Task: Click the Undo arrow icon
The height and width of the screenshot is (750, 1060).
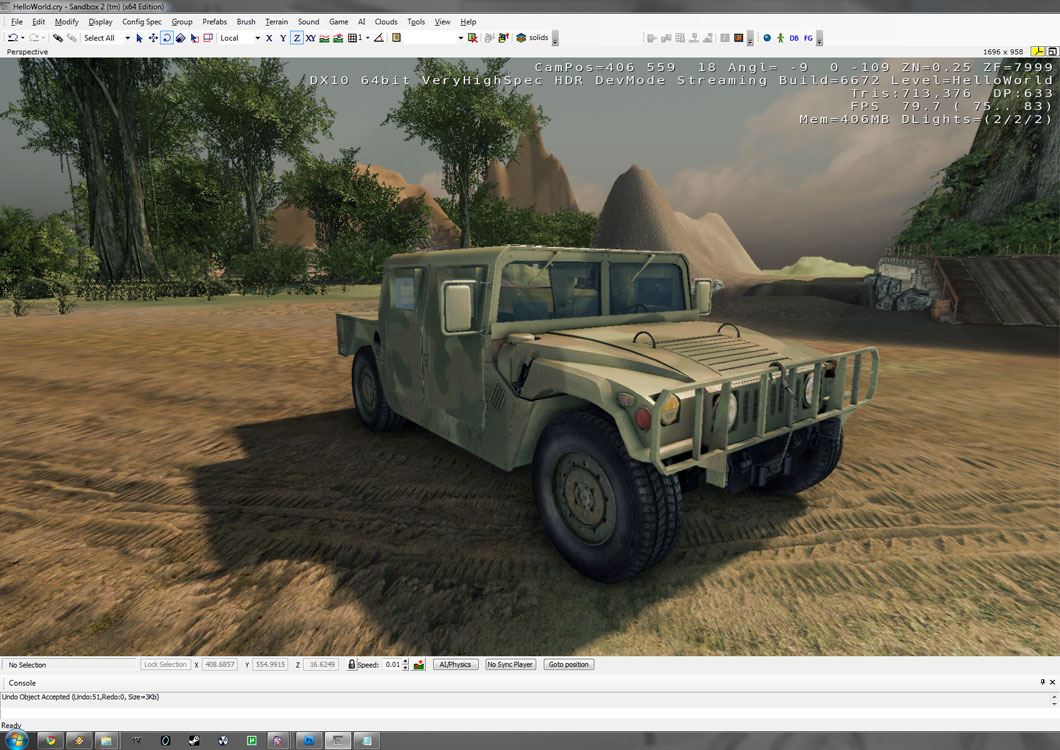Action: (x=13, y=38)
